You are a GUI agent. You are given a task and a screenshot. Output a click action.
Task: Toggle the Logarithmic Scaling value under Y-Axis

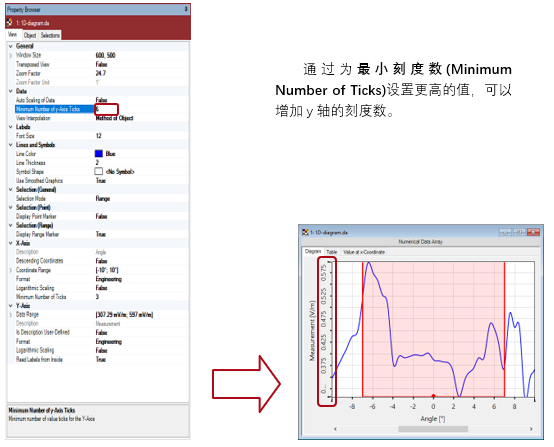click(x=101, y=350)
